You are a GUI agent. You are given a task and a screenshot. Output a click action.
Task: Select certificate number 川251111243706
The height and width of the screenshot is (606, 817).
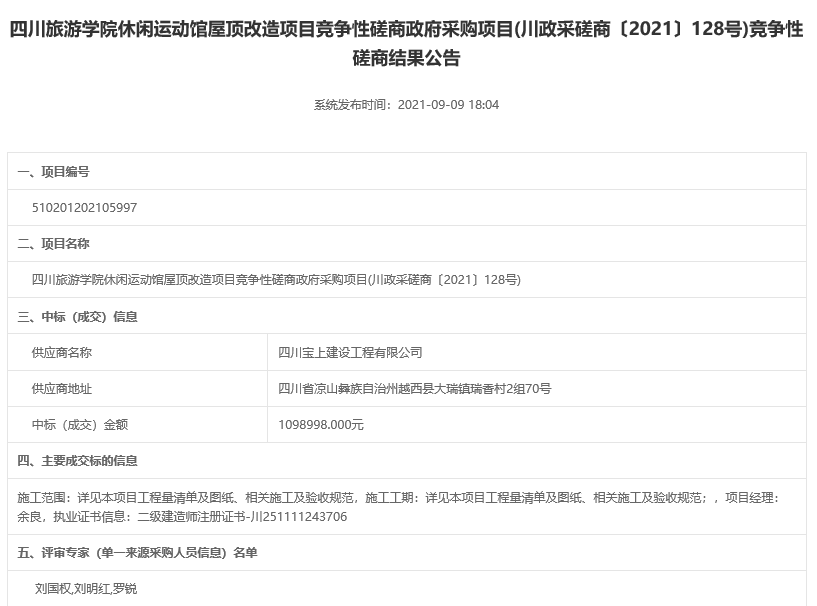click(x=299, y=516)
